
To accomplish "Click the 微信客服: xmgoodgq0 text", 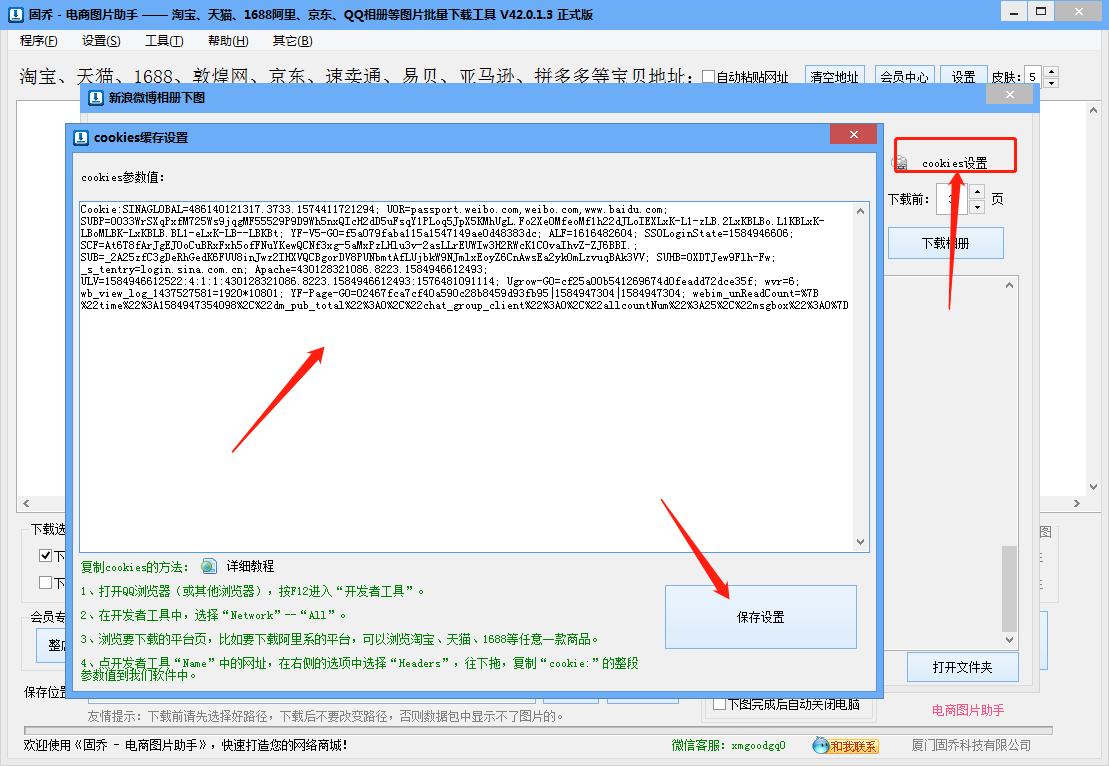I will pos(728,745).
